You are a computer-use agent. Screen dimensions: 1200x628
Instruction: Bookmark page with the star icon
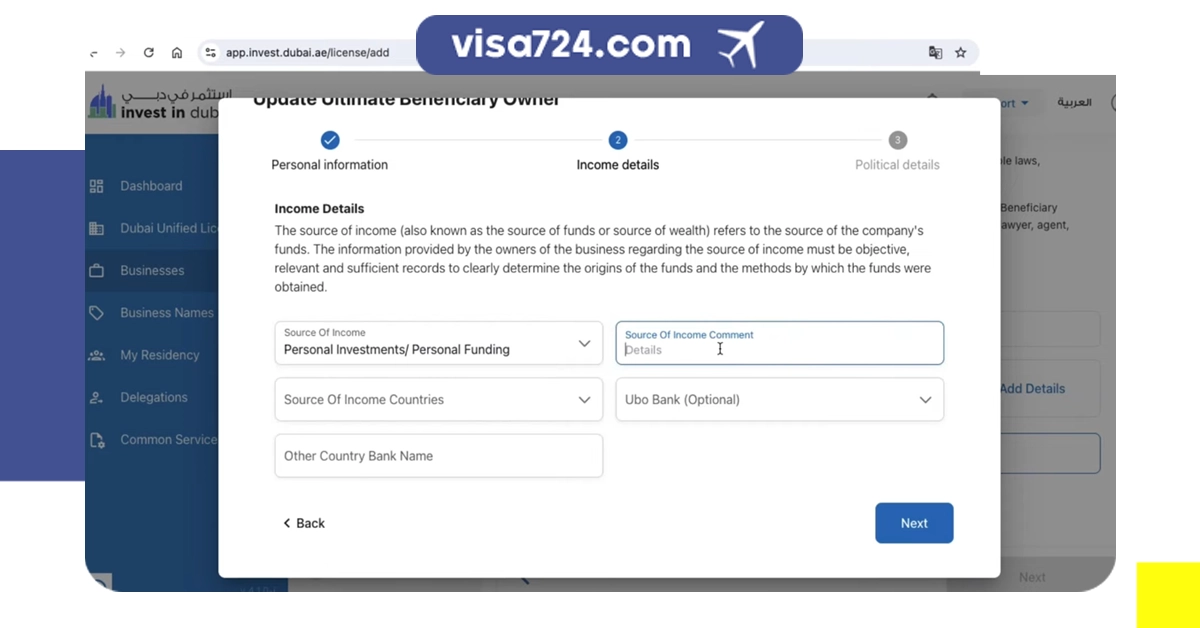click(961, 53)
